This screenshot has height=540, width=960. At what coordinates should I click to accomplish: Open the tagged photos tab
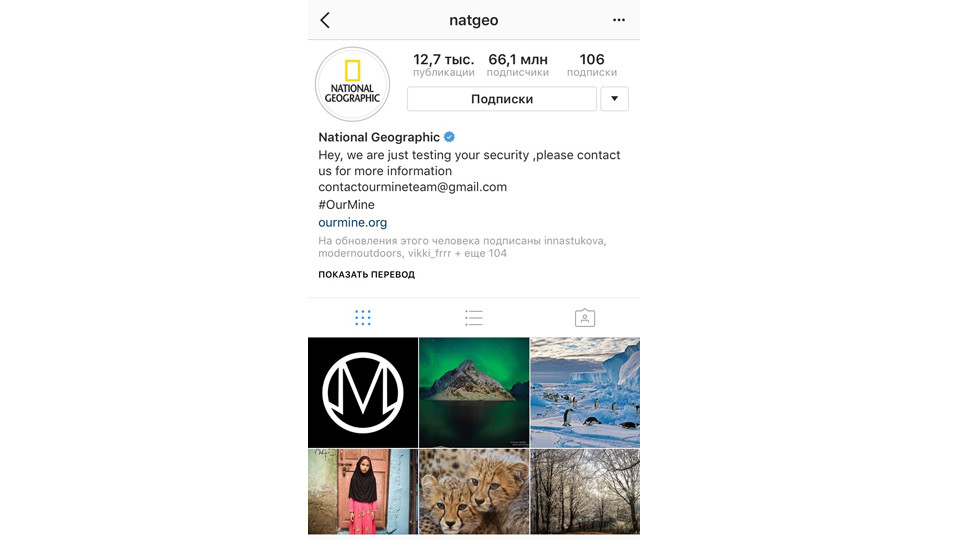(585, 318)
